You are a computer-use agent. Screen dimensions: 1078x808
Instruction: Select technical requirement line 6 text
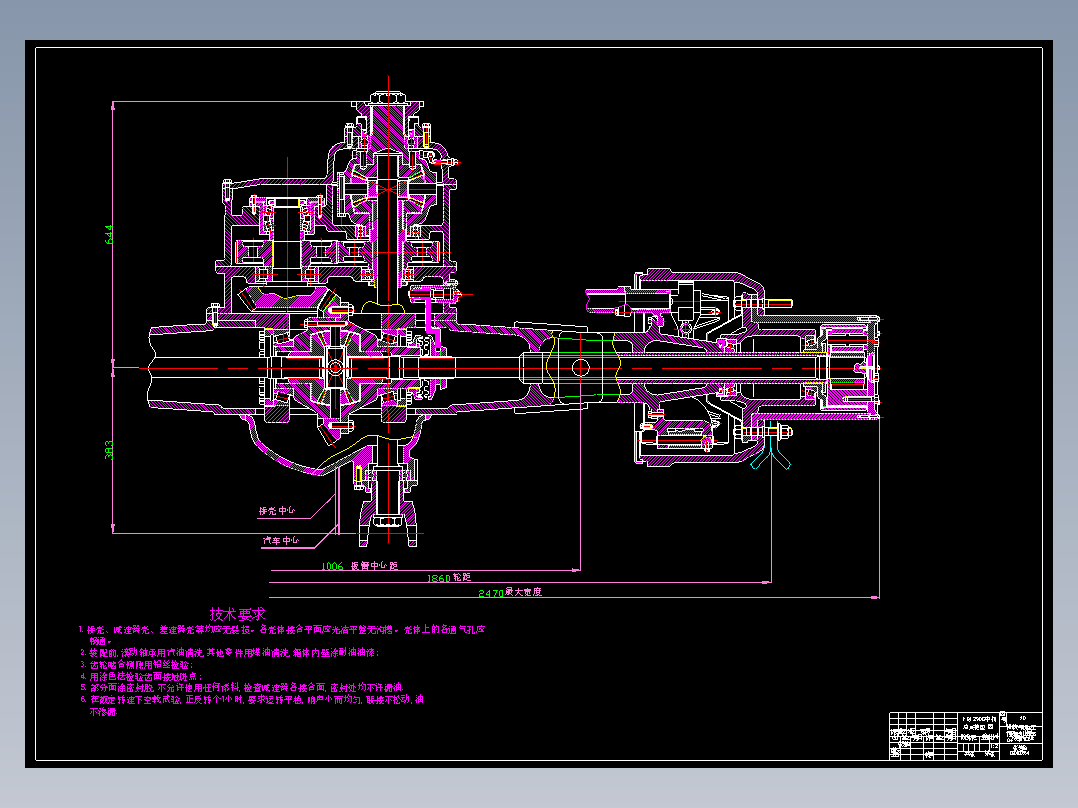(x=252, y=706)
